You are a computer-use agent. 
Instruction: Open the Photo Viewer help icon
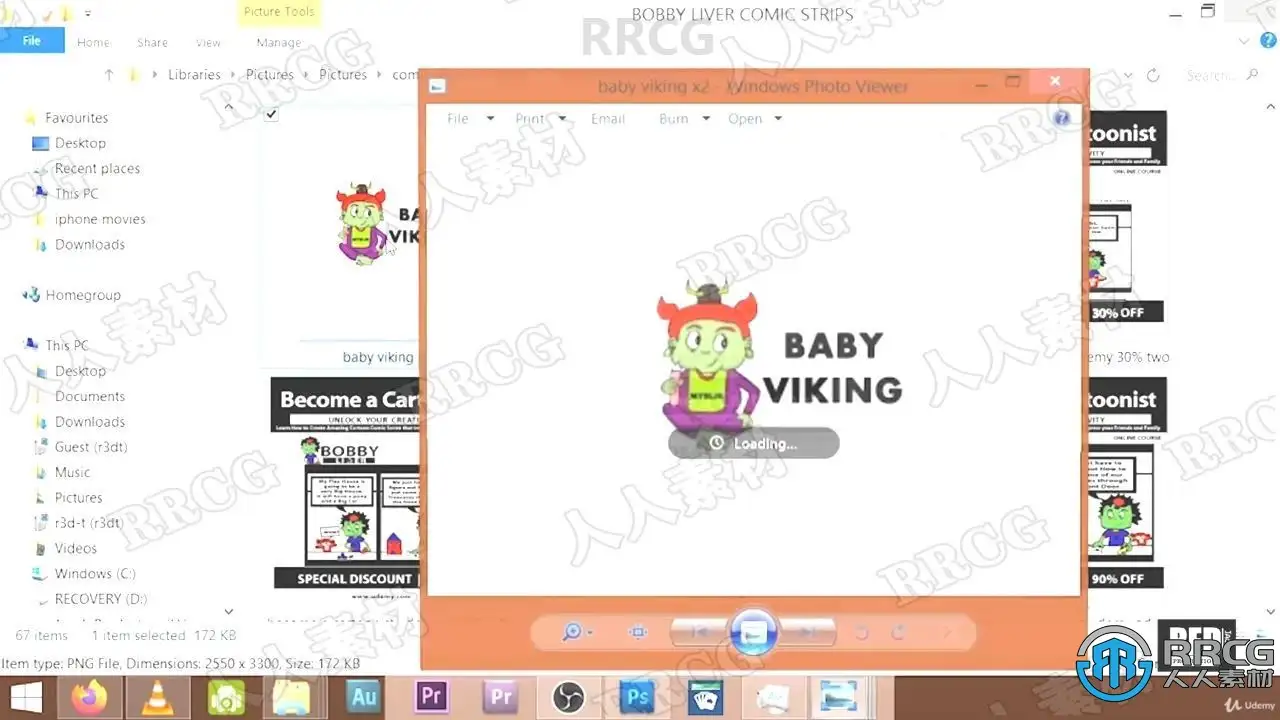pyautogui.click(x=1062, y=118)
